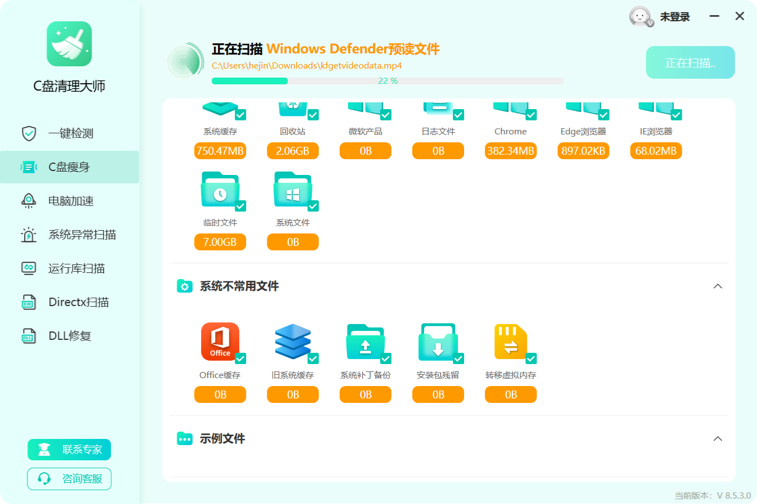Open Directx扫描 in sidebar

70,302
